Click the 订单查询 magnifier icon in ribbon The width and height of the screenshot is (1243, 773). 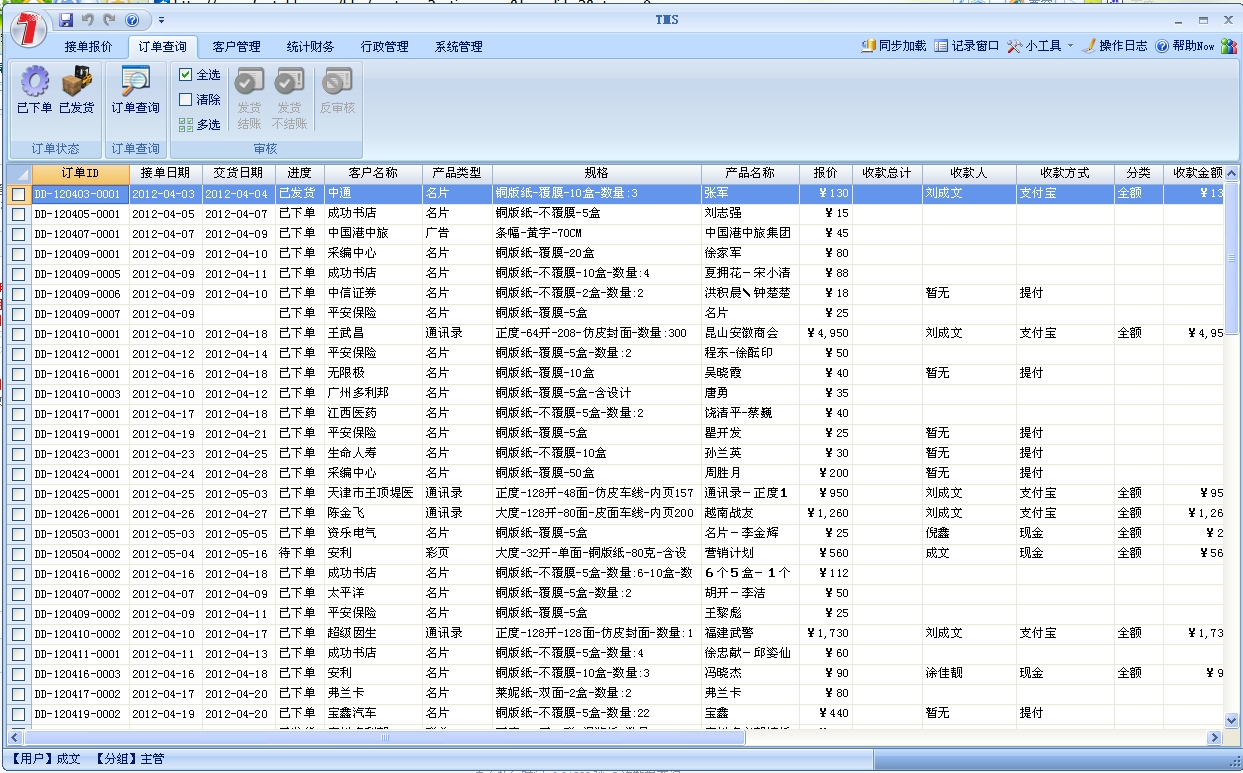tap(135, 82)
